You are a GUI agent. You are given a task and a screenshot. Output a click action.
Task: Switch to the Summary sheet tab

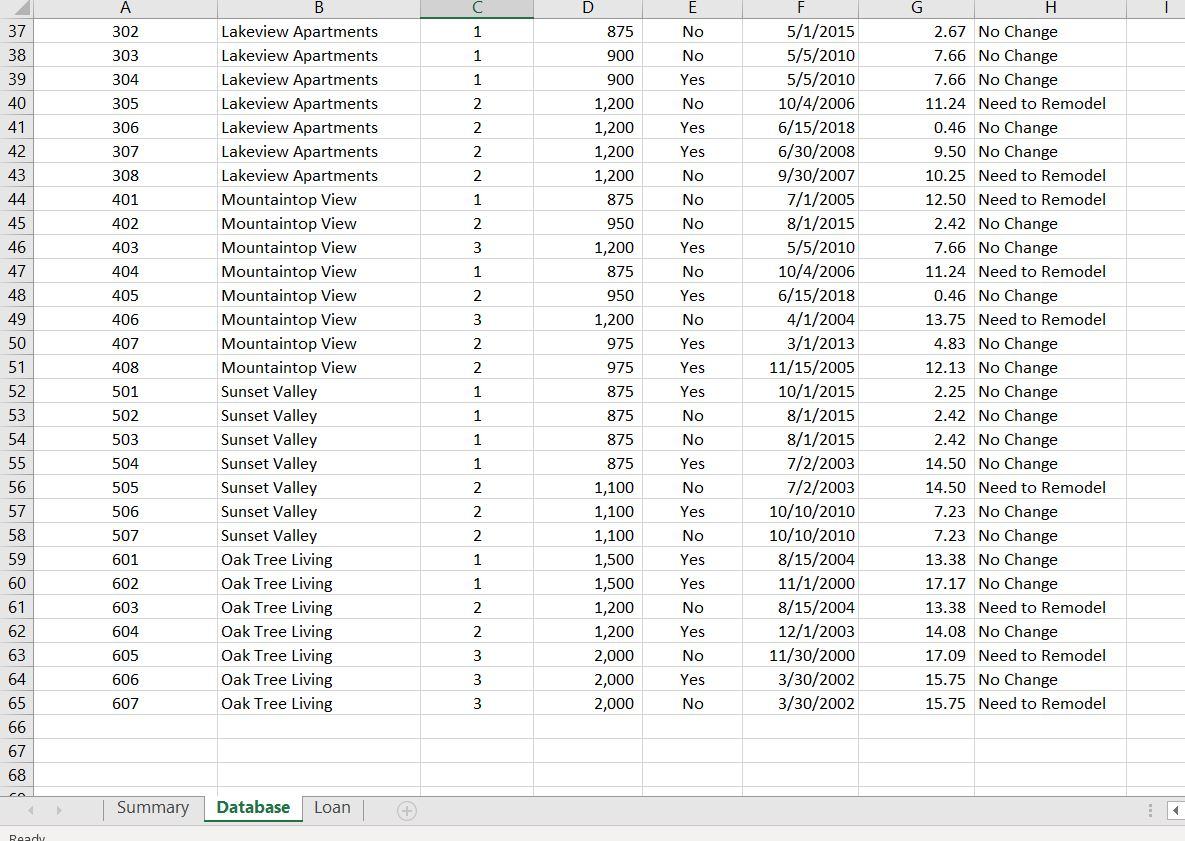click(152, 807)
